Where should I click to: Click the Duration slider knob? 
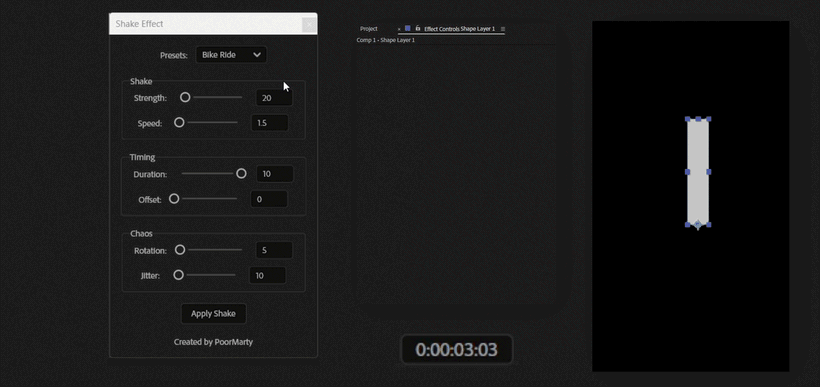click(241, 174)
